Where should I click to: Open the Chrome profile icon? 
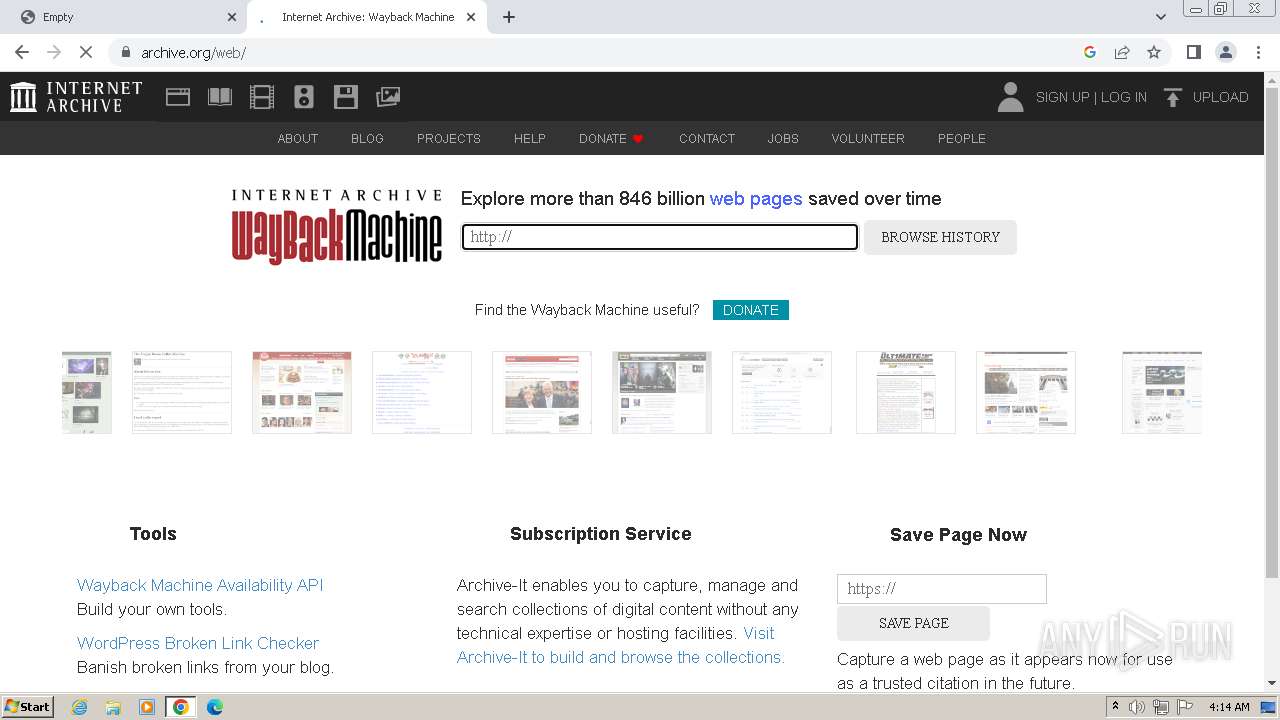click(1225, 52)
